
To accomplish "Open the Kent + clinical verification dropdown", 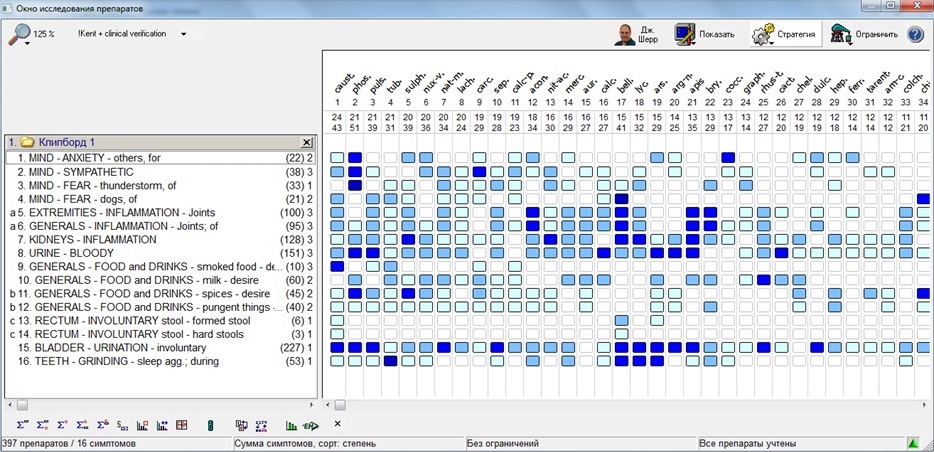I will 183,34.
